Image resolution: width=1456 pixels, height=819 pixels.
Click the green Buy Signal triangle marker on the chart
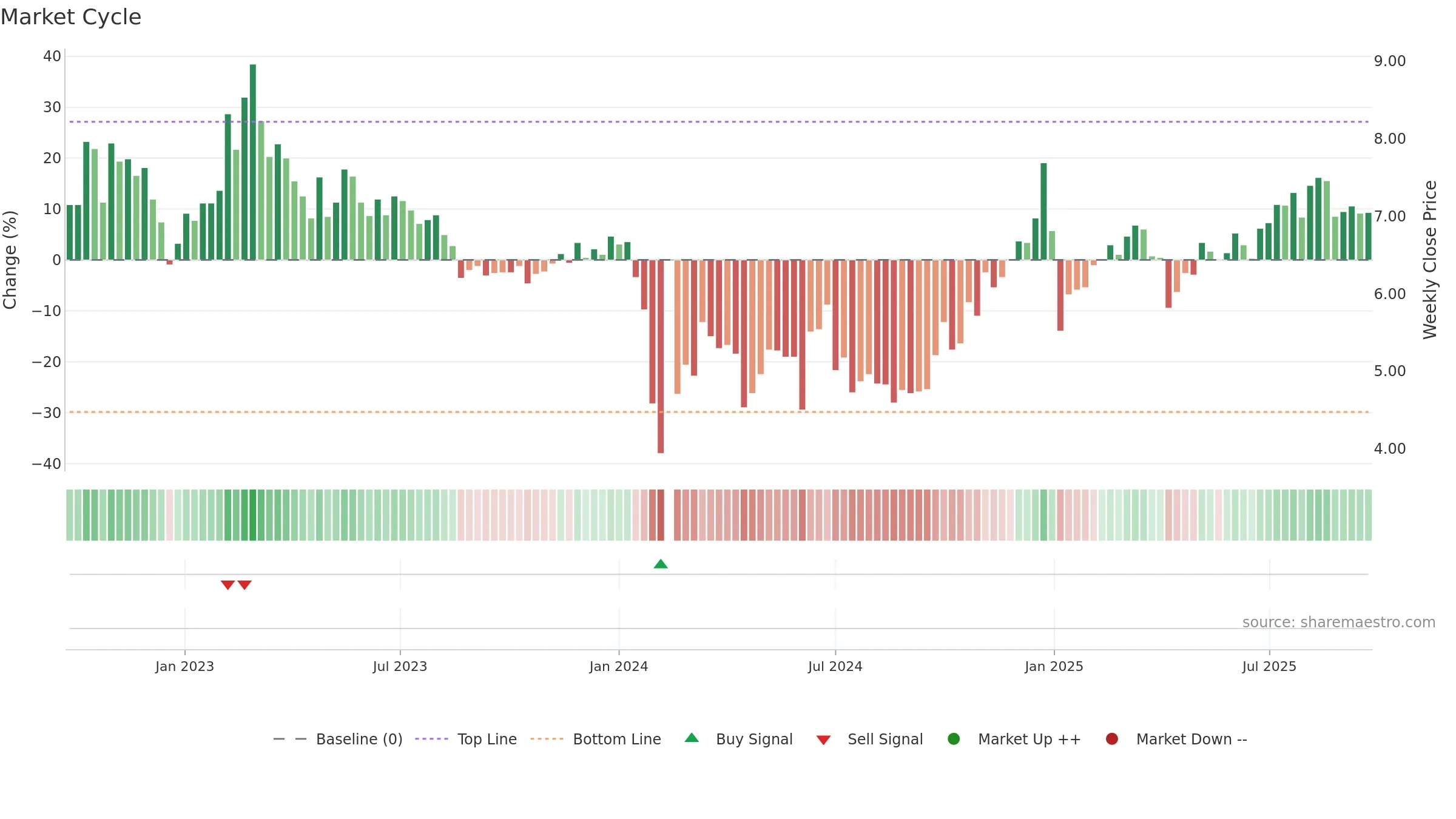pyautogui.click(x=661, y=564)
